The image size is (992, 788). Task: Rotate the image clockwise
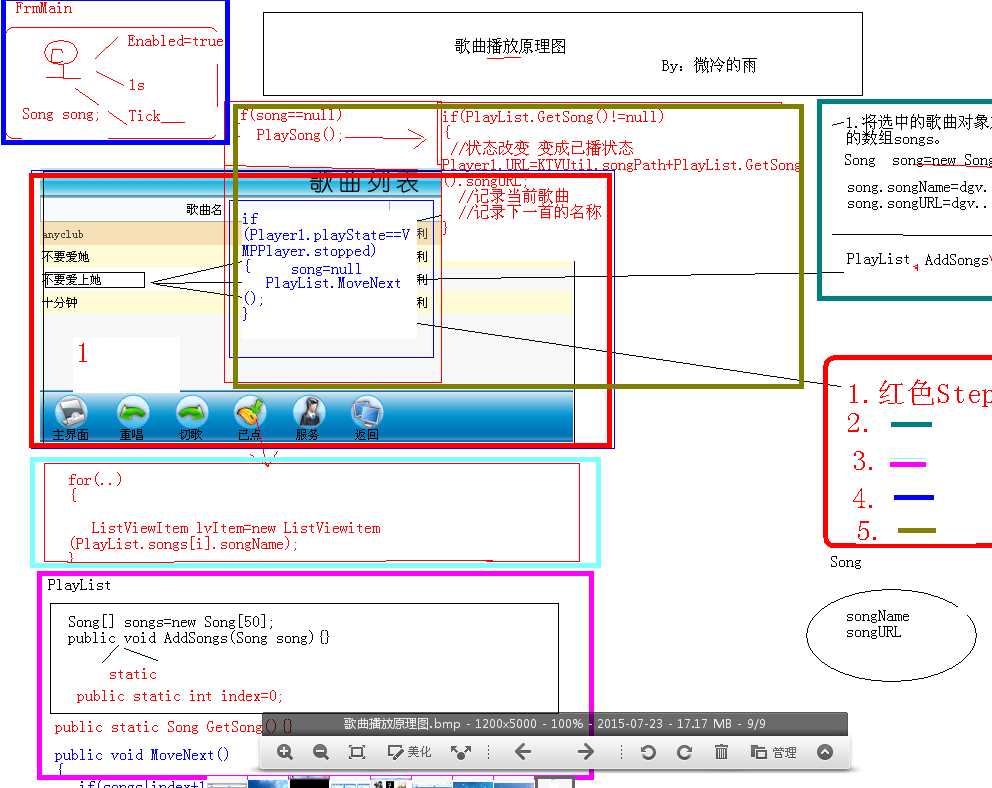click(x=684, y=752)
